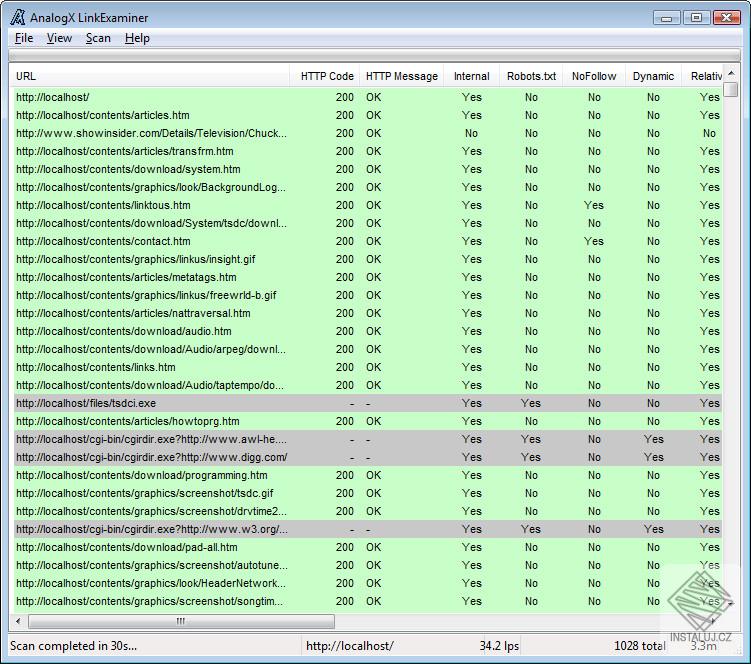Click the horizontal scrollbar thumb
The height and width of the screenshot is (664, 751).
182,621
